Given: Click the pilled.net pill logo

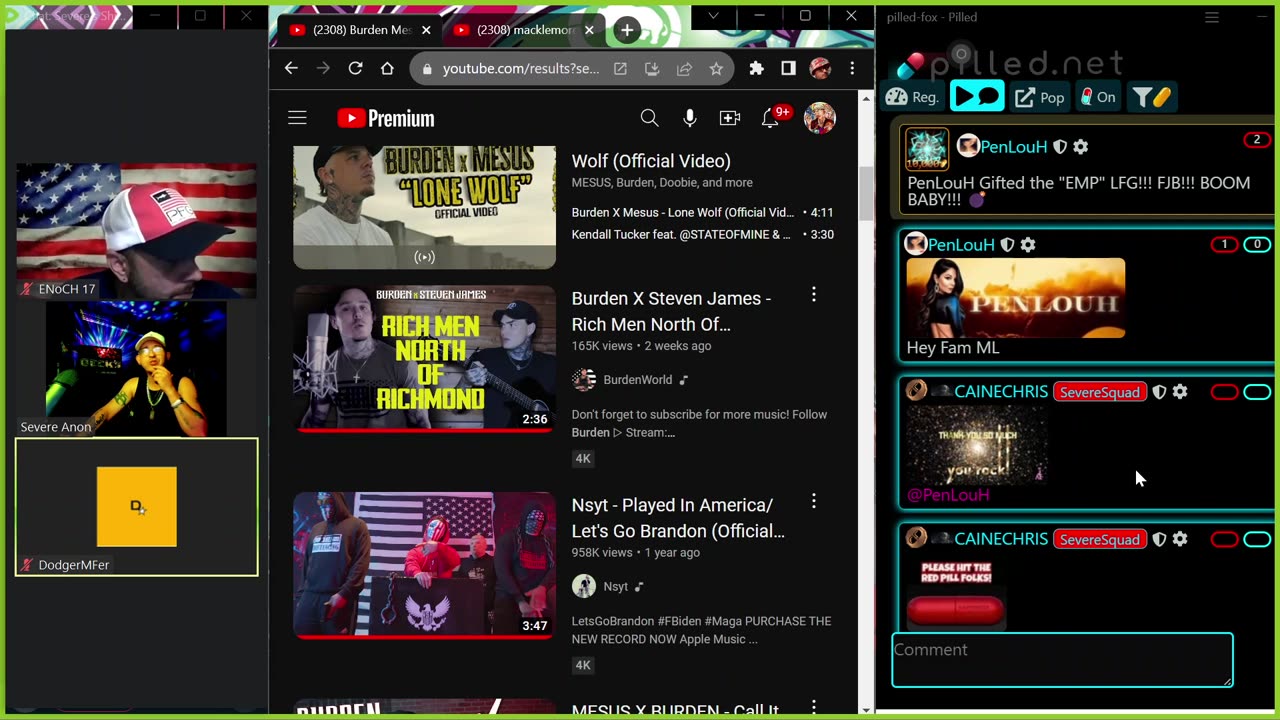Looking at the screenshot, I should point(910,65).
